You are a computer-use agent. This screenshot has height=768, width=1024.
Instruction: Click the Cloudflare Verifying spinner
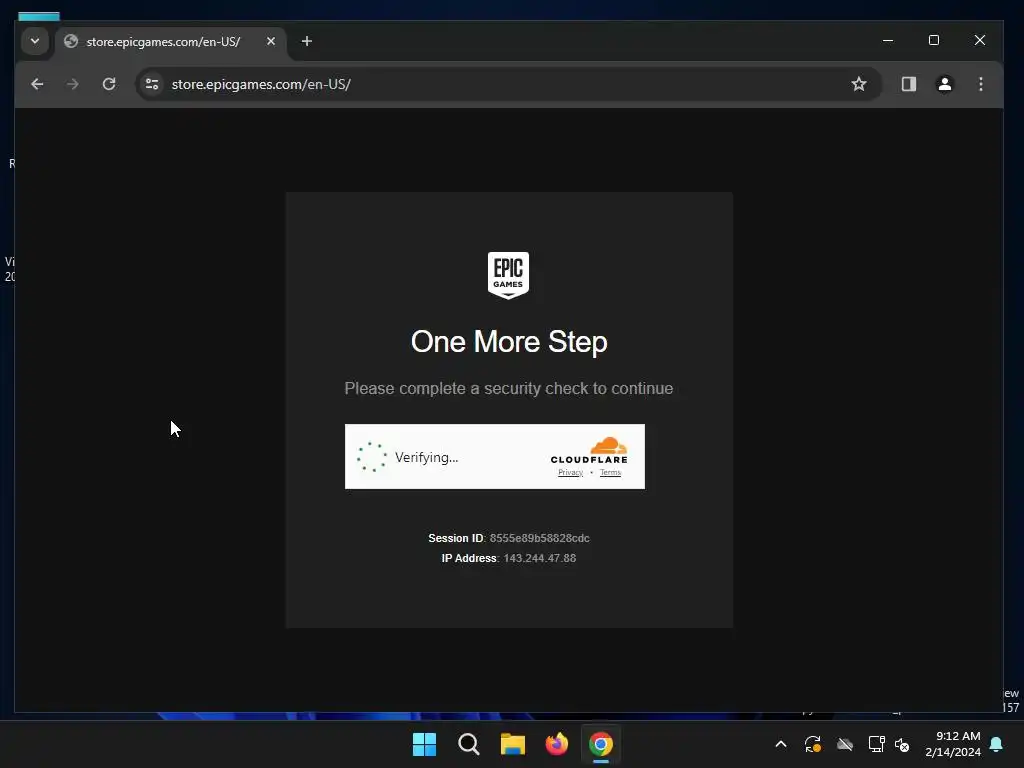[372, 456]
